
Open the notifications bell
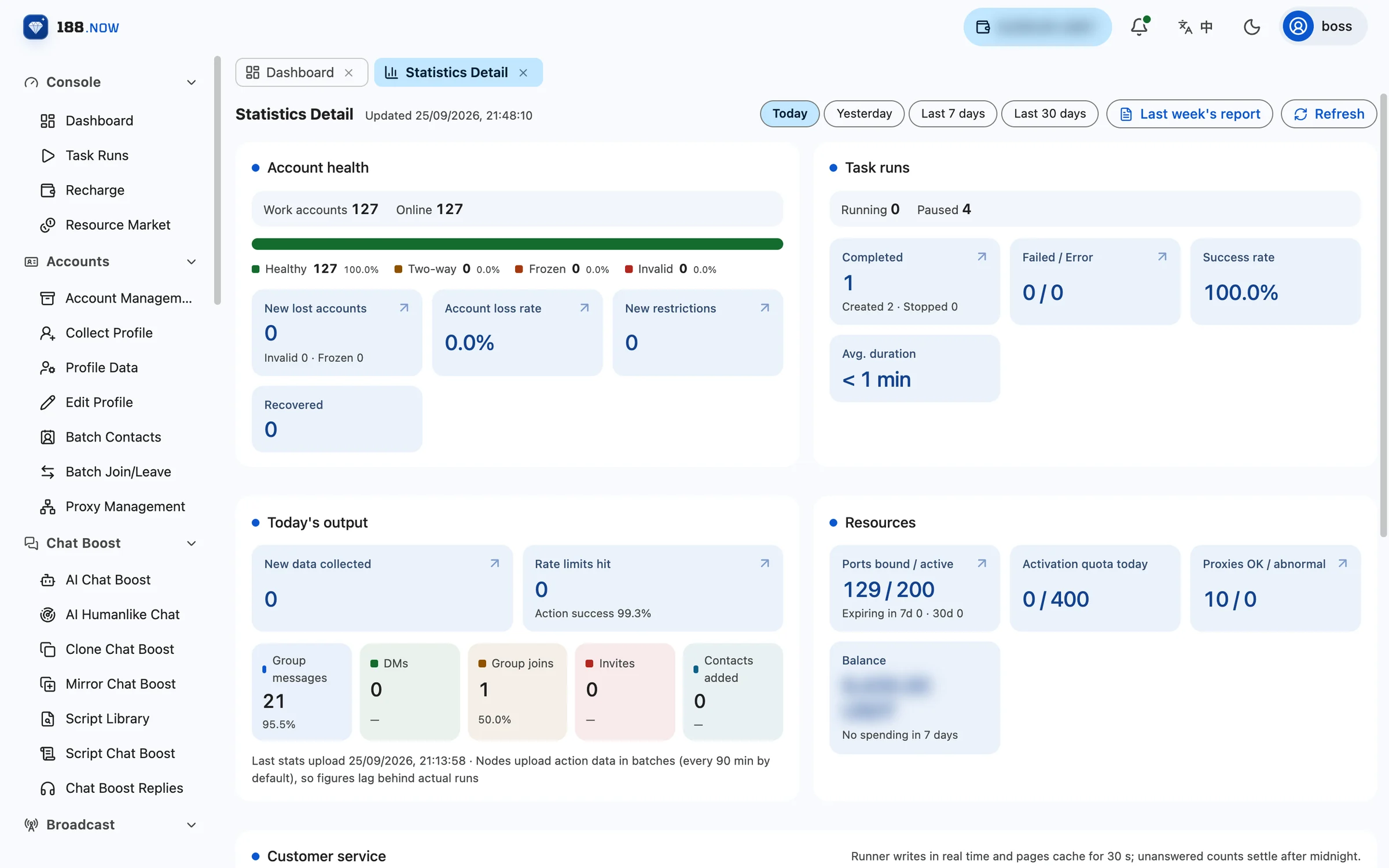pyautogui.click(x=1139, y=27)
